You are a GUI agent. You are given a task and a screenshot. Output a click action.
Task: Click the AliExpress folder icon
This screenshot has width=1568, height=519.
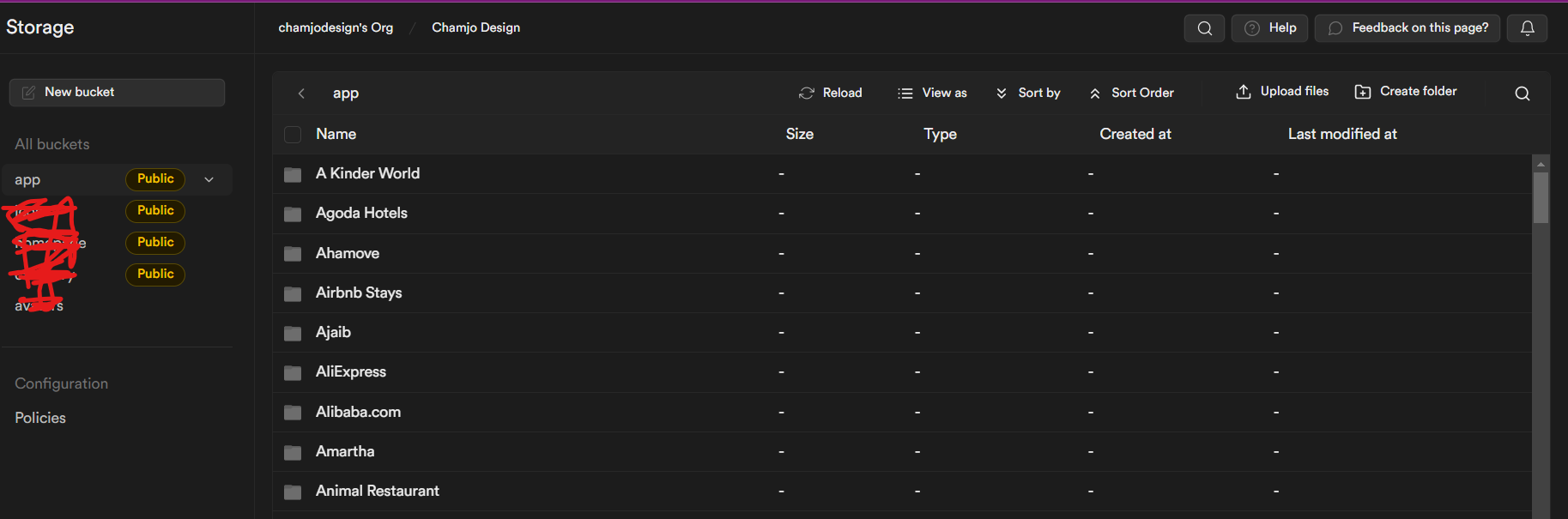293,372
